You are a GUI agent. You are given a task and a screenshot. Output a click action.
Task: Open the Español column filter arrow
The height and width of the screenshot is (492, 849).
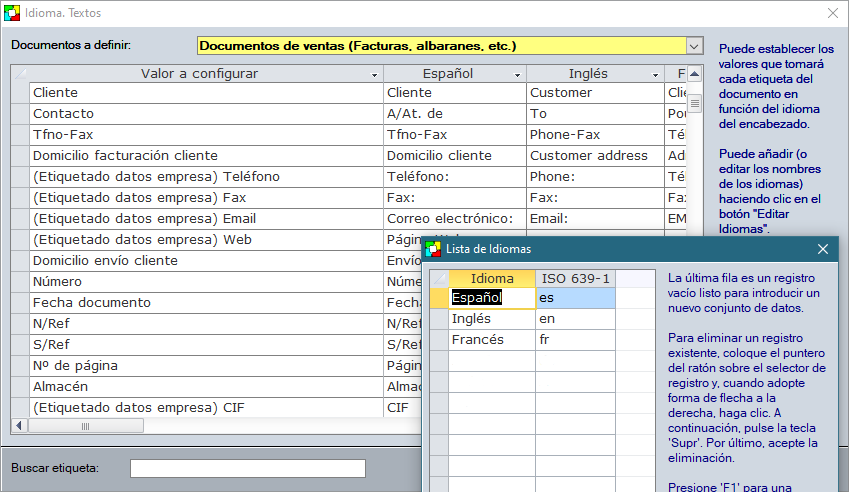point(518,75)
